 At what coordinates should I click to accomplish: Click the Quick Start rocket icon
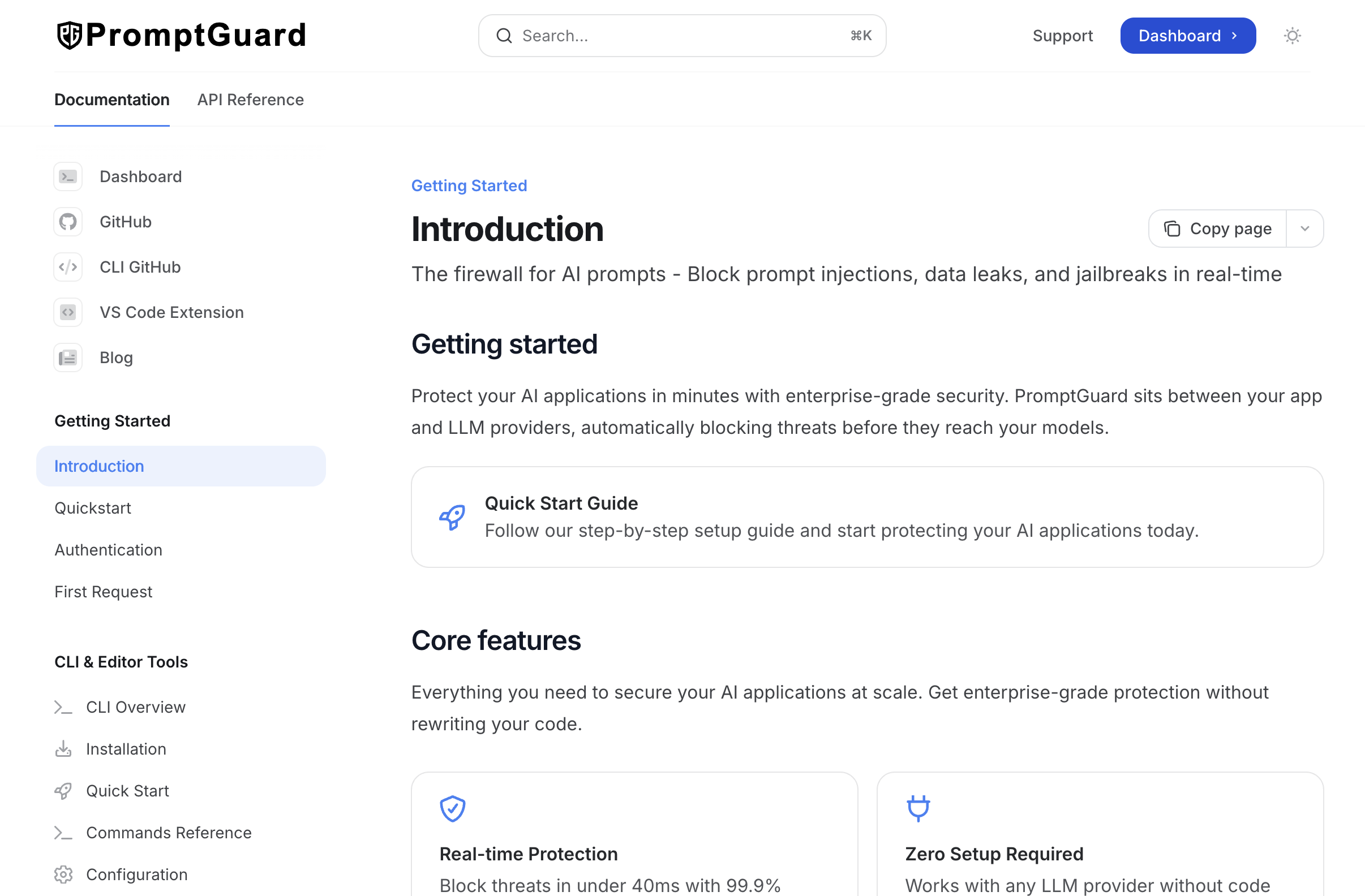click(63, 791)
